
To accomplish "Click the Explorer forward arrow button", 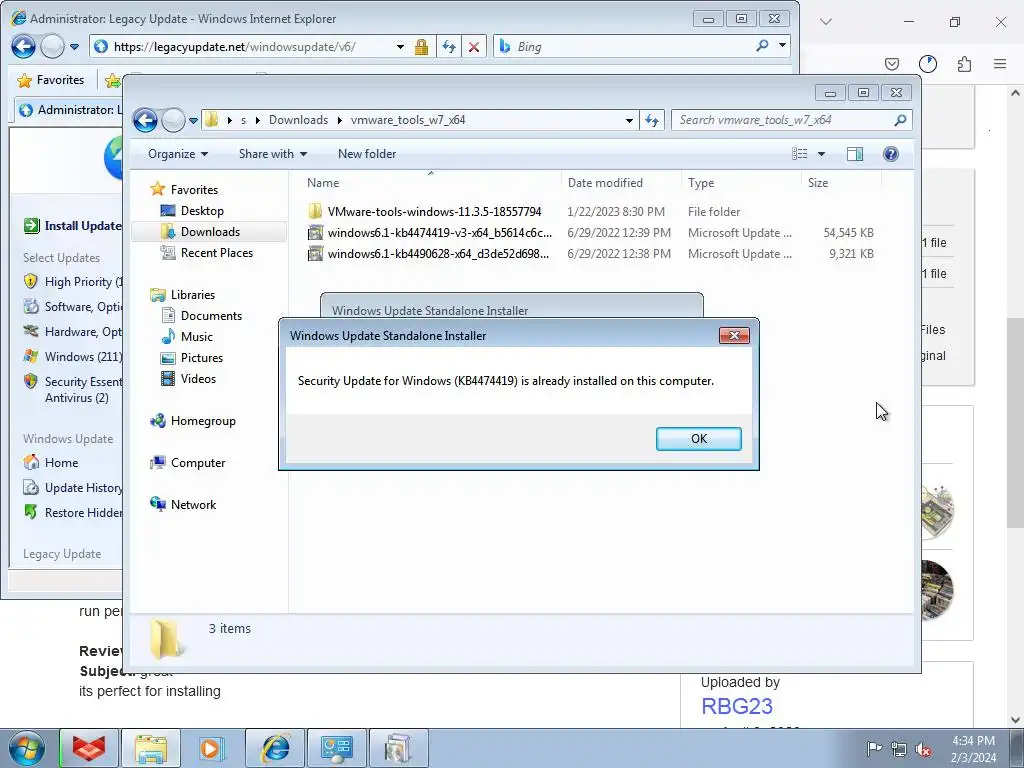I will 173,120.
